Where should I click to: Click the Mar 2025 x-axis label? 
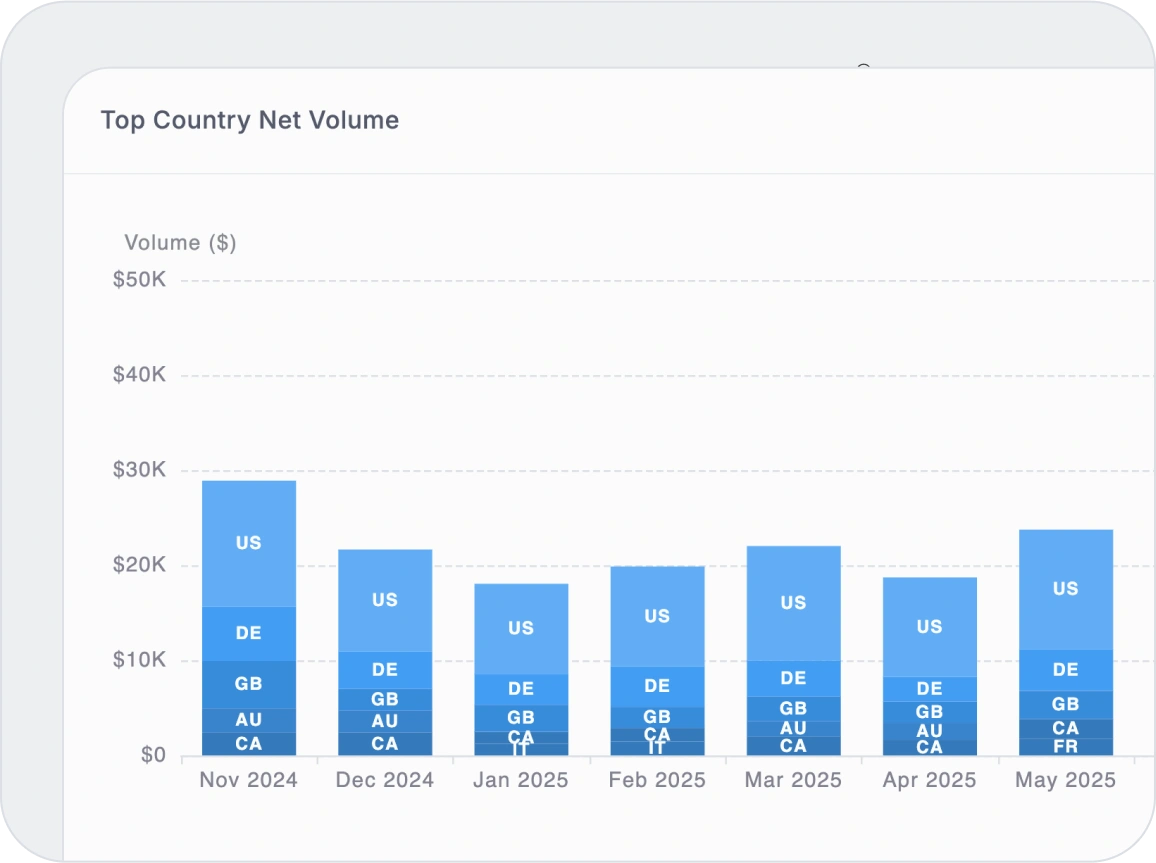pos(793,781)
